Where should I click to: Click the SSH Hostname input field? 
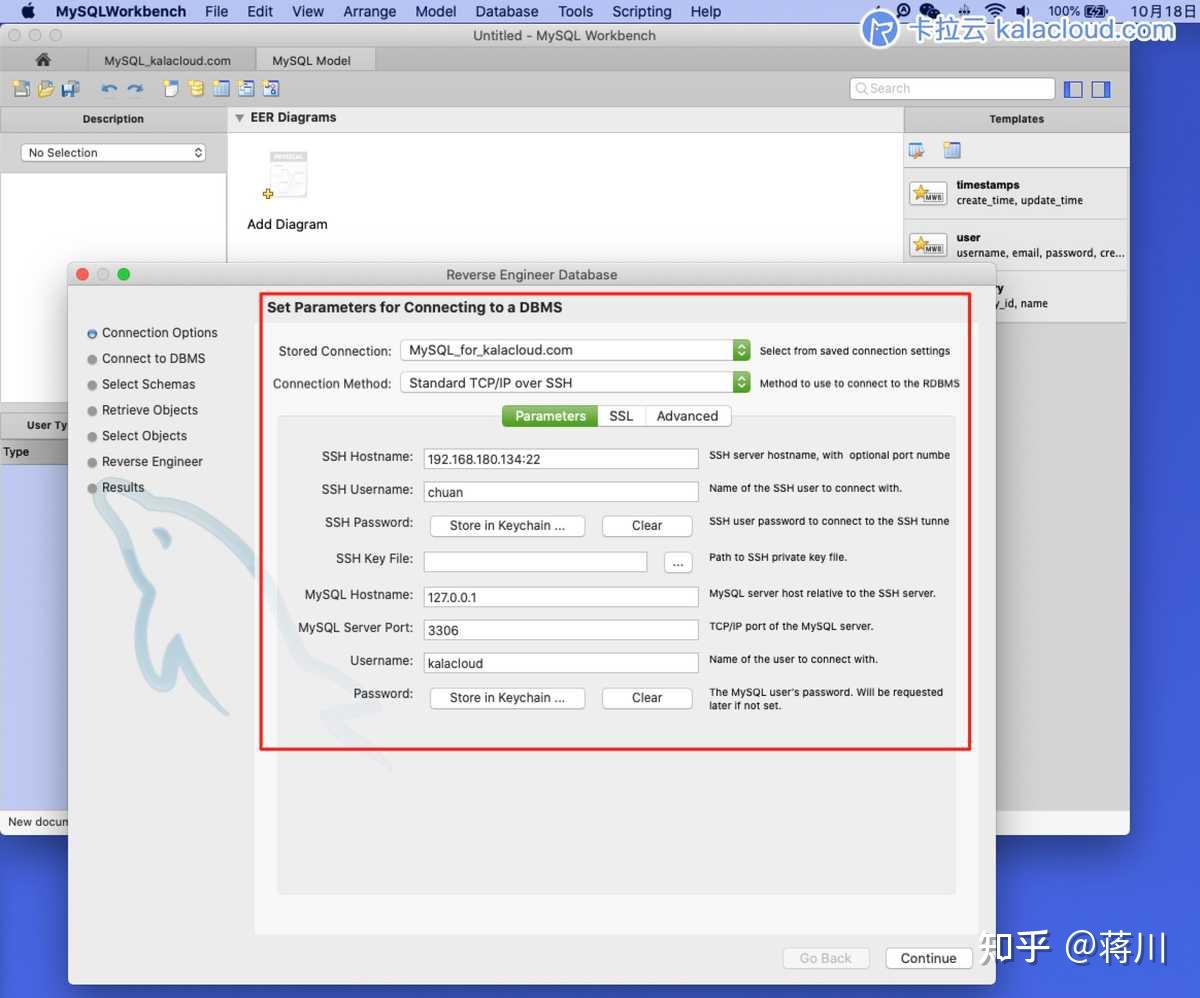pyautogui.click(x=561, y=459)
